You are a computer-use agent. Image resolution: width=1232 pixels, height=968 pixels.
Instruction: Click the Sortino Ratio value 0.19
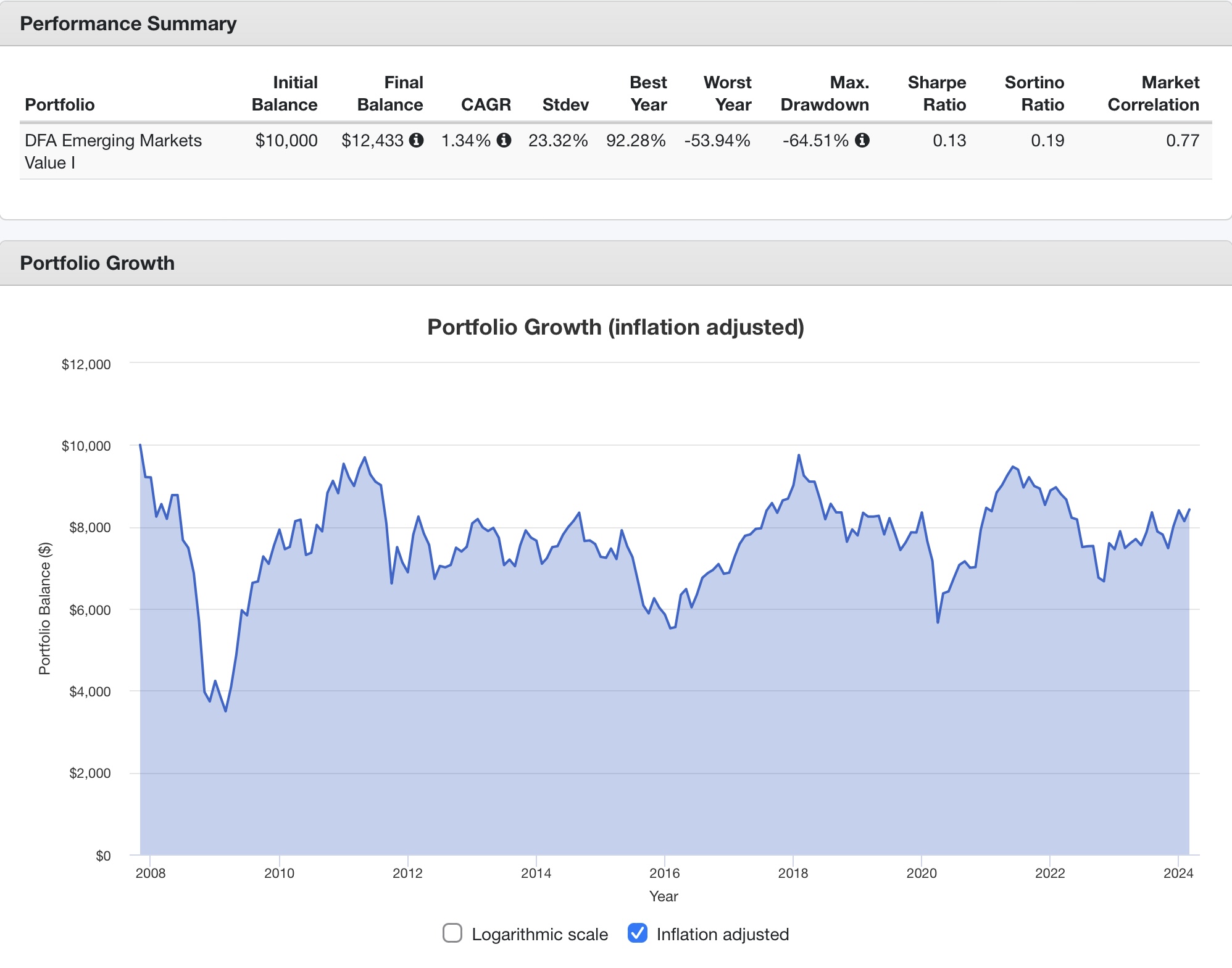click(x=1047, y=140)
